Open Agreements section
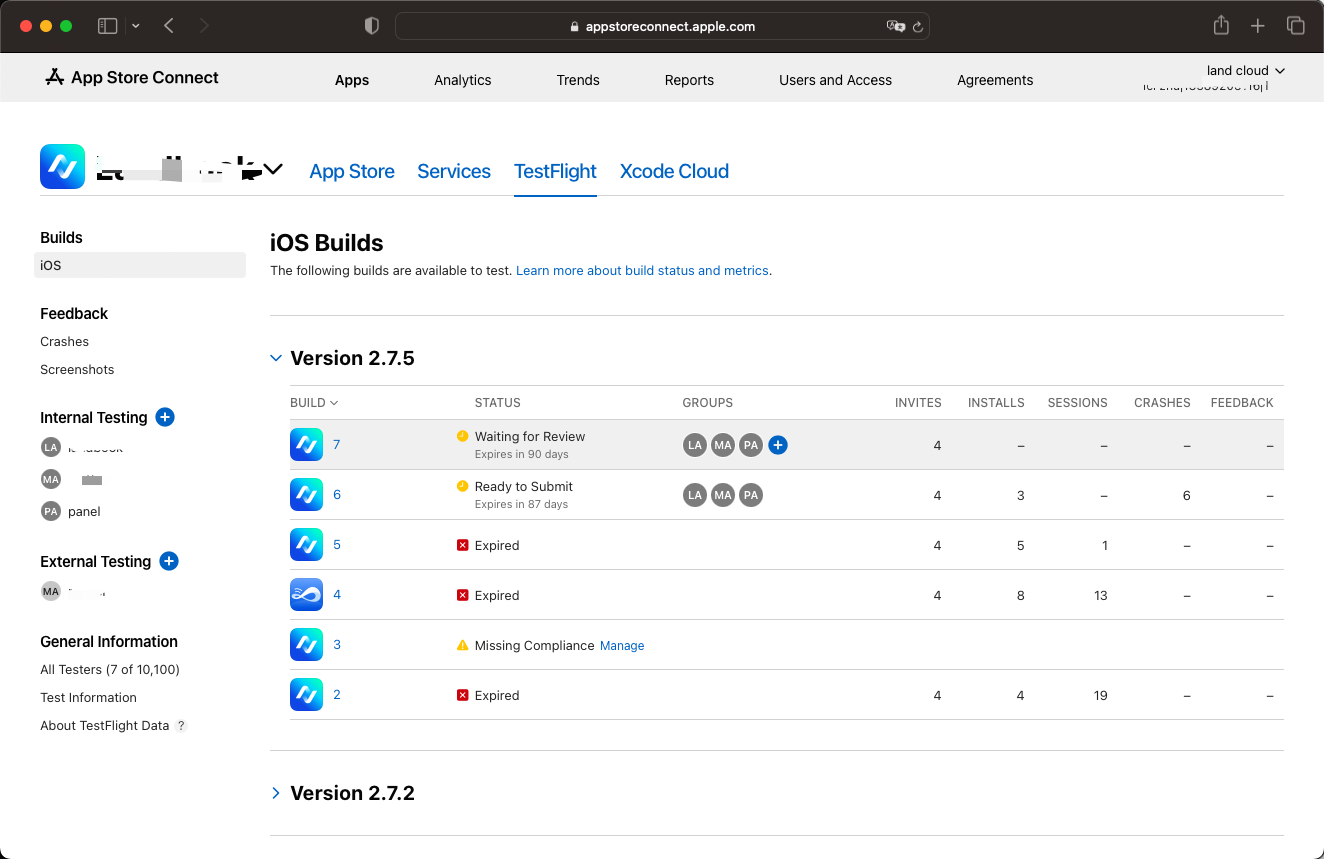 point(995,80)
